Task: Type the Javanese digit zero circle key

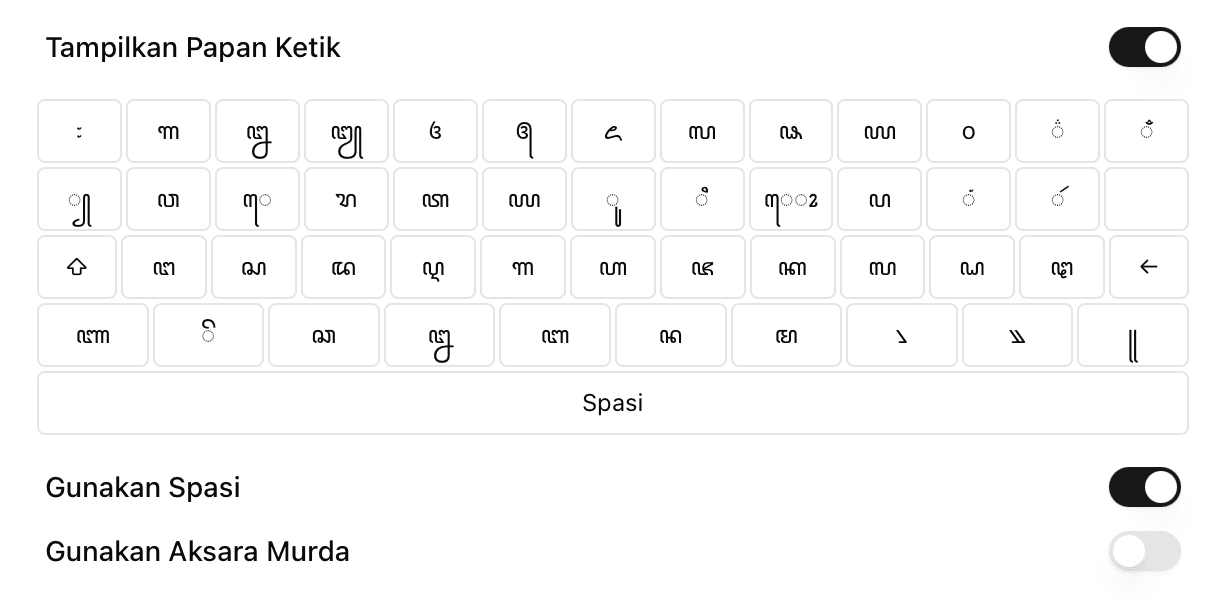Action: [968, 131]
